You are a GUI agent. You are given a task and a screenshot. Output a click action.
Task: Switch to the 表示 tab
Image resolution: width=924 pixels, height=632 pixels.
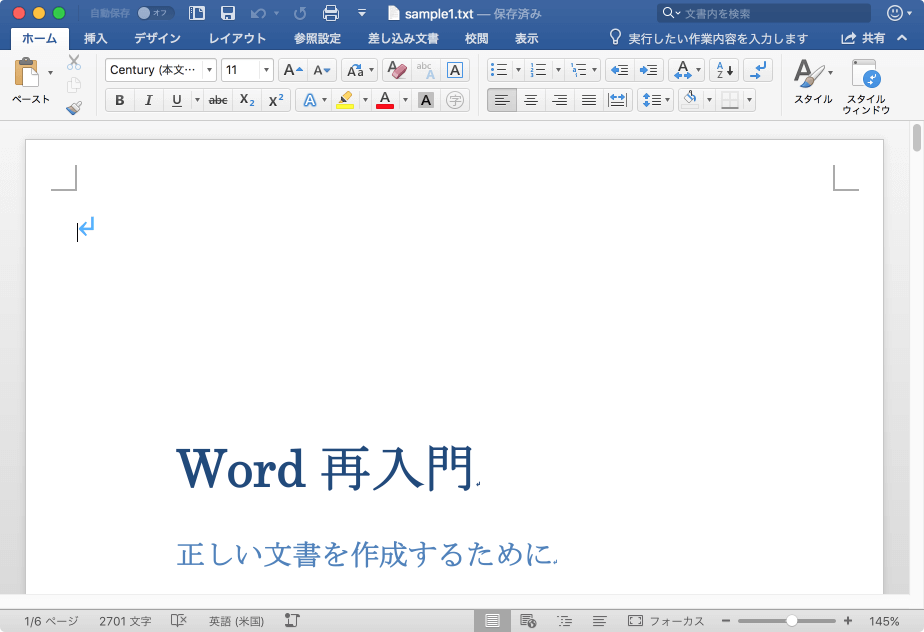(x=526, y=39)
